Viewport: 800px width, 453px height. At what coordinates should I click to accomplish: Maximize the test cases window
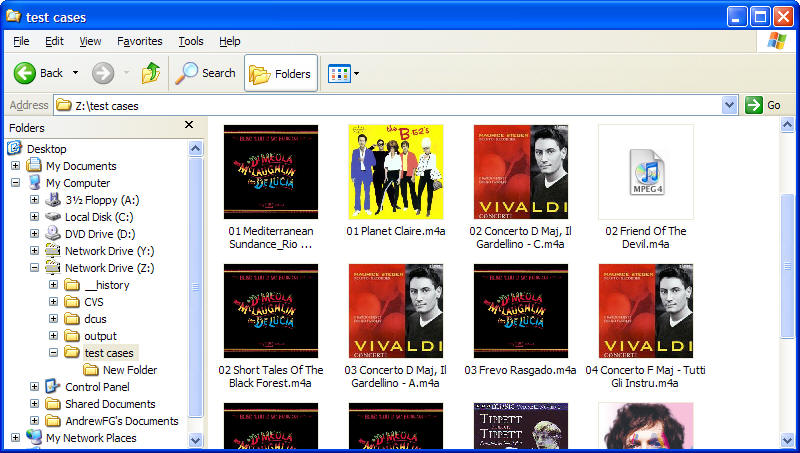pos(760,17)
